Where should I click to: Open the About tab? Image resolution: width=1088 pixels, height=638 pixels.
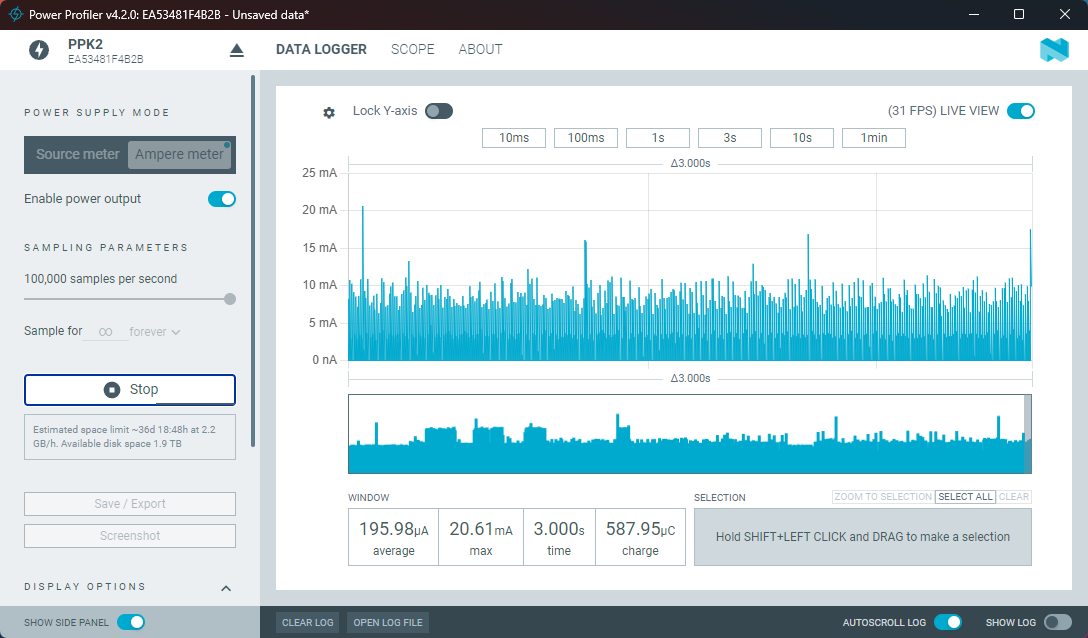pyautogui.click(x=480, y=49)
